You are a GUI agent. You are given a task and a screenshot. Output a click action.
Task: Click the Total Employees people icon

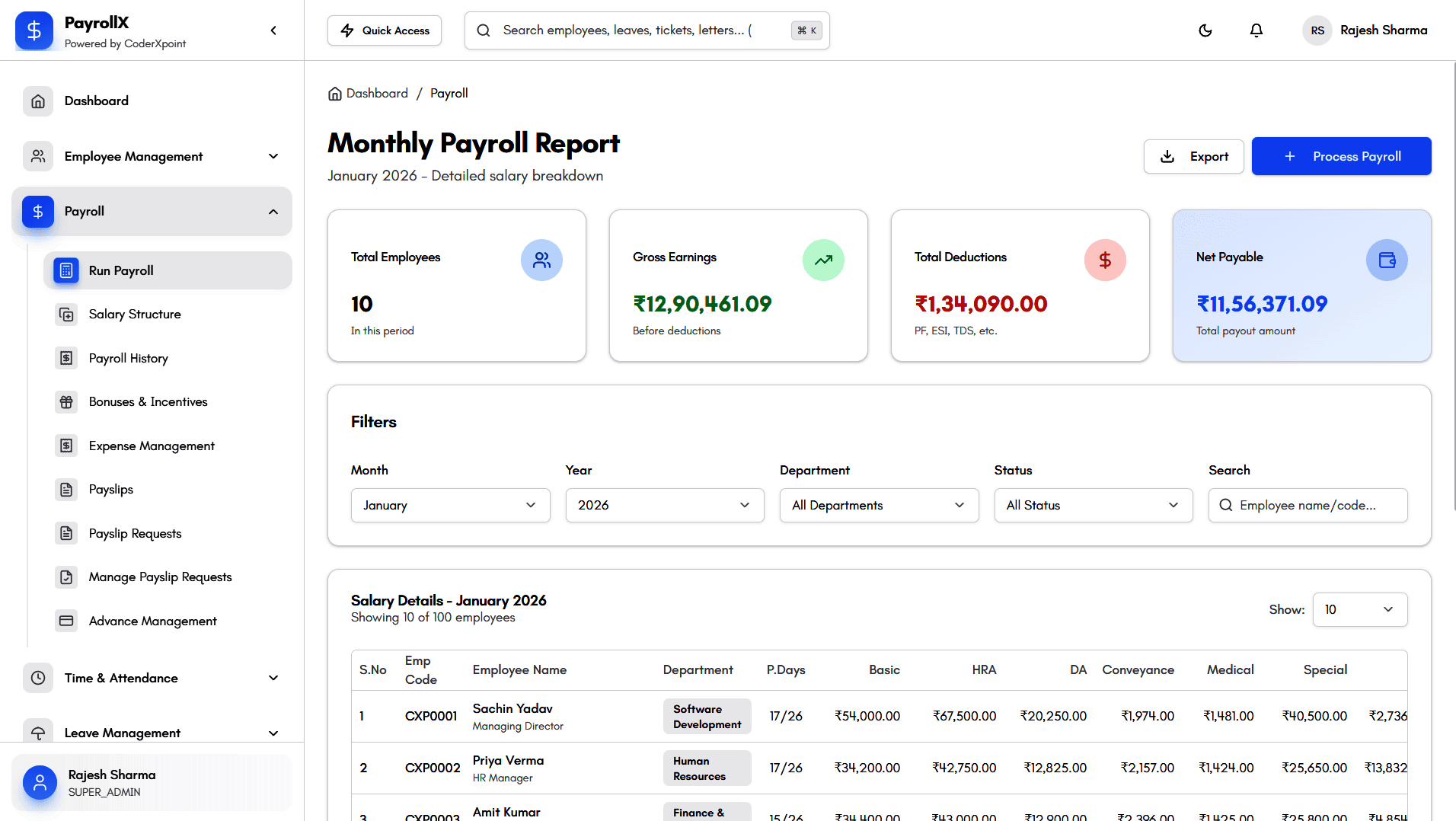point(541,260)
